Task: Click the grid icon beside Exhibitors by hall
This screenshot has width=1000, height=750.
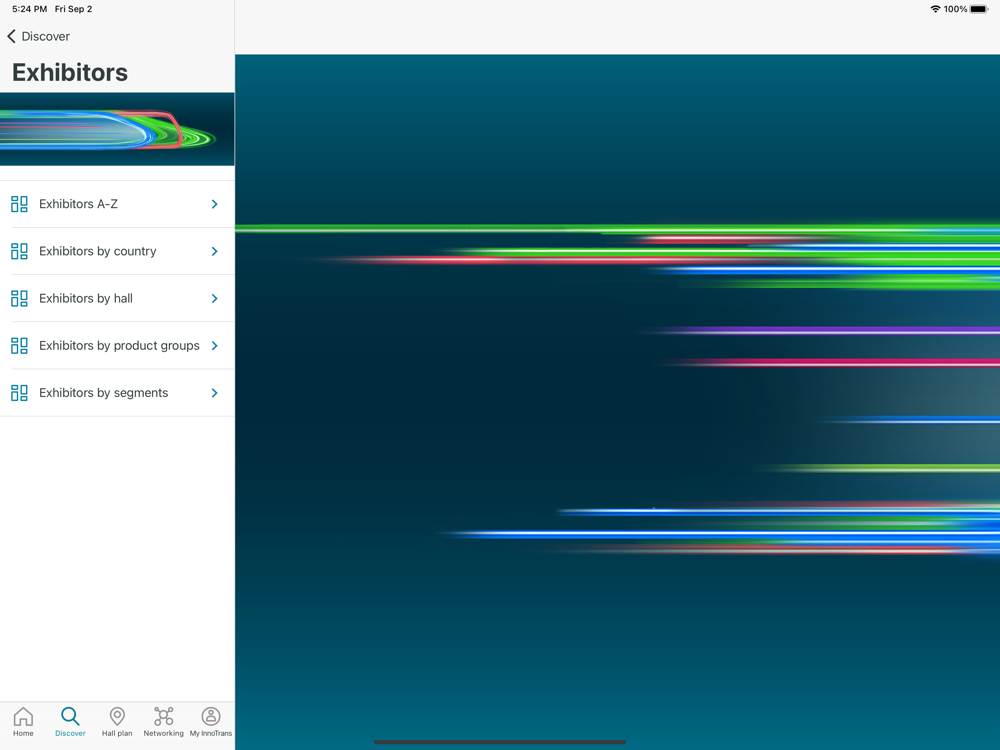Action: (x=19, y=298)
